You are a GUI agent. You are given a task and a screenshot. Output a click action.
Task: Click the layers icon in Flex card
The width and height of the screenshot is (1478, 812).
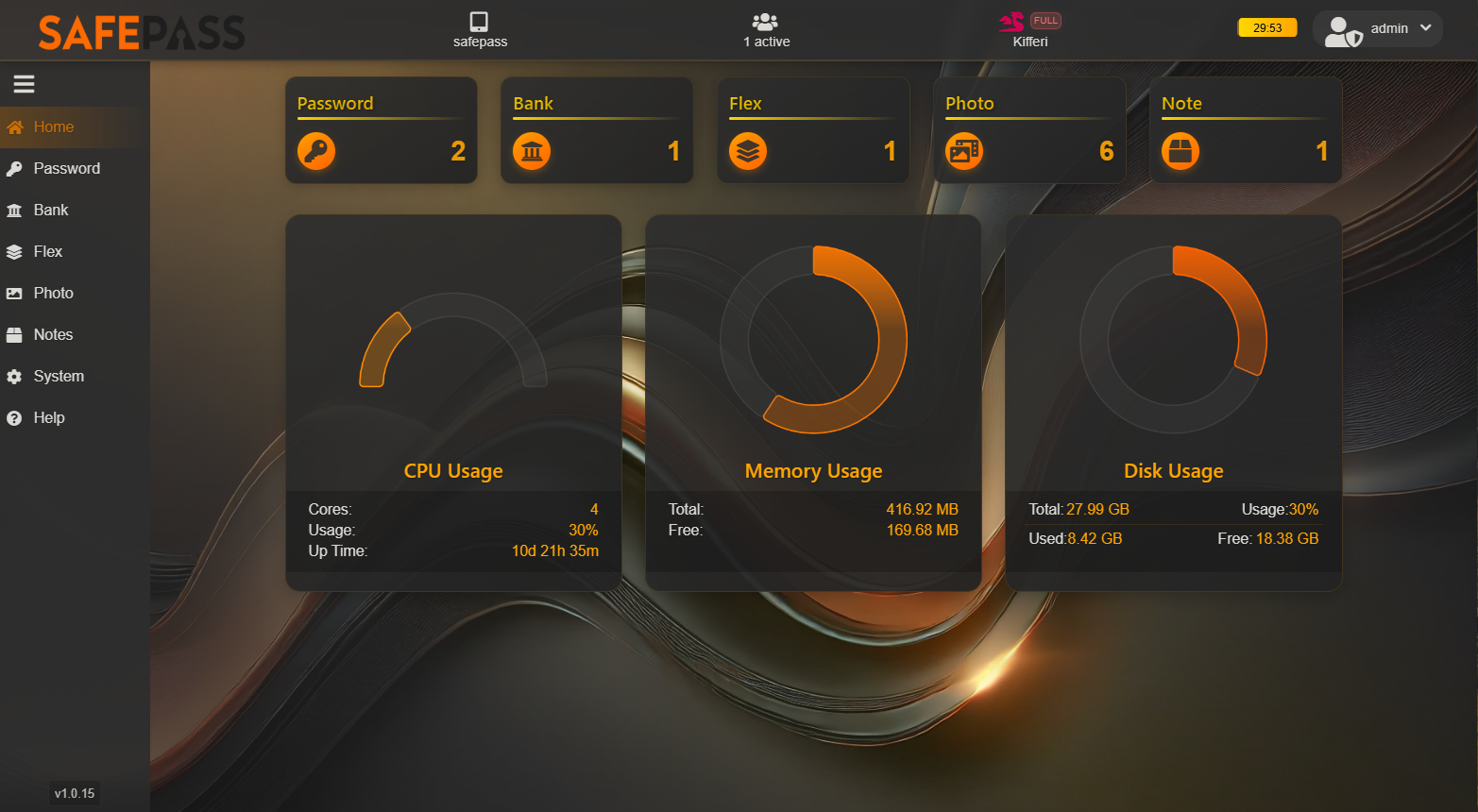click(748, 151)
